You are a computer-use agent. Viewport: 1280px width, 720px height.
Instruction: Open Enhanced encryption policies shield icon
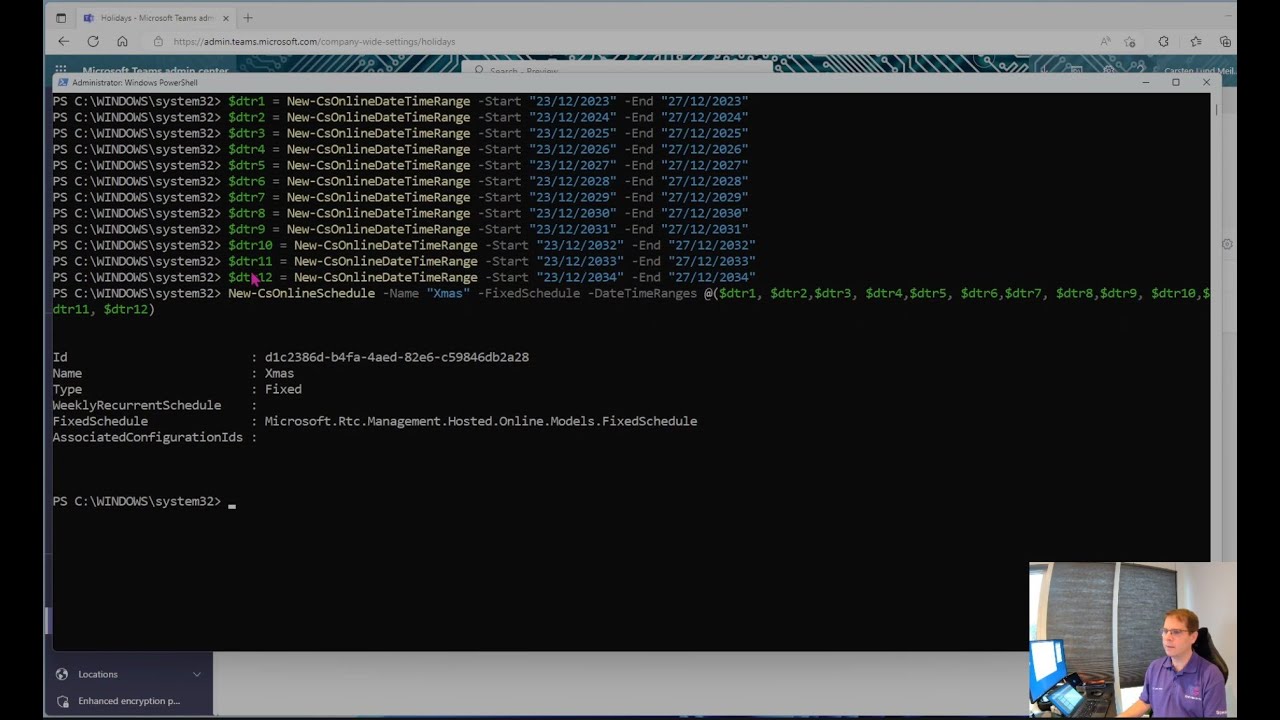[62, 701]
